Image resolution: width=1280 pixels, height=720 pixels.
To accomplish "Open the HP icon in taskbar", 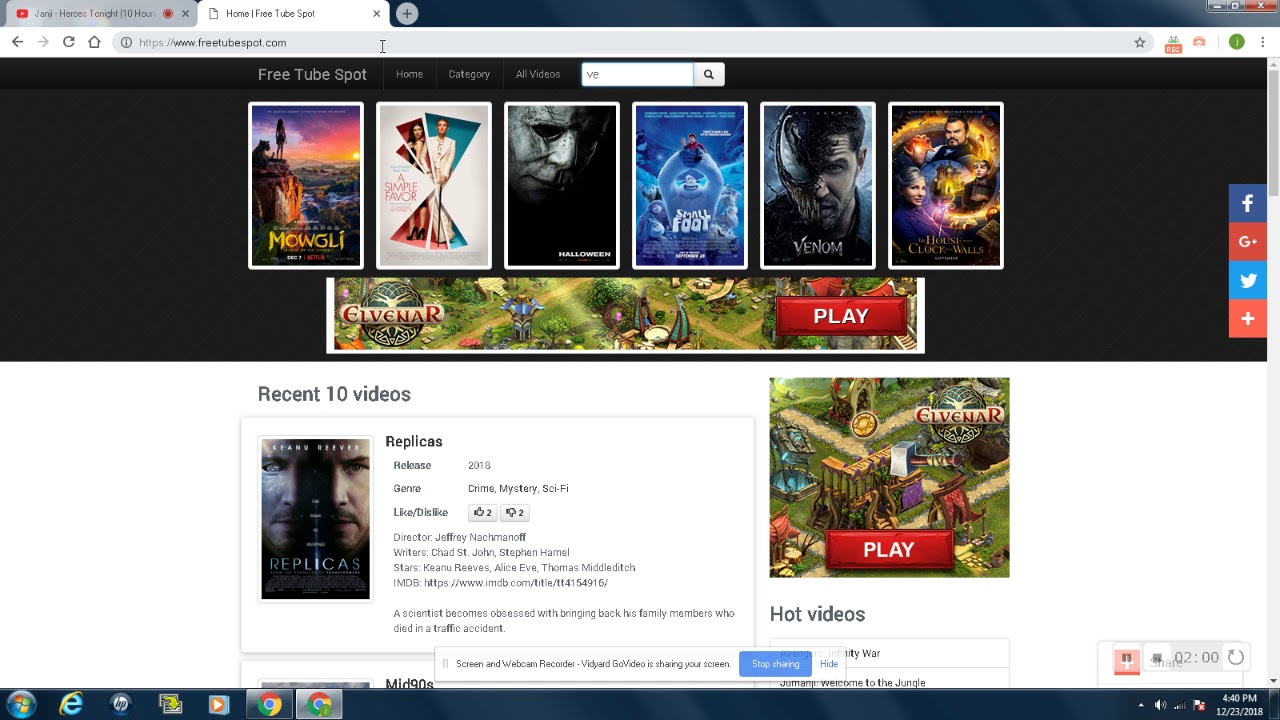I will pos(121,704).
